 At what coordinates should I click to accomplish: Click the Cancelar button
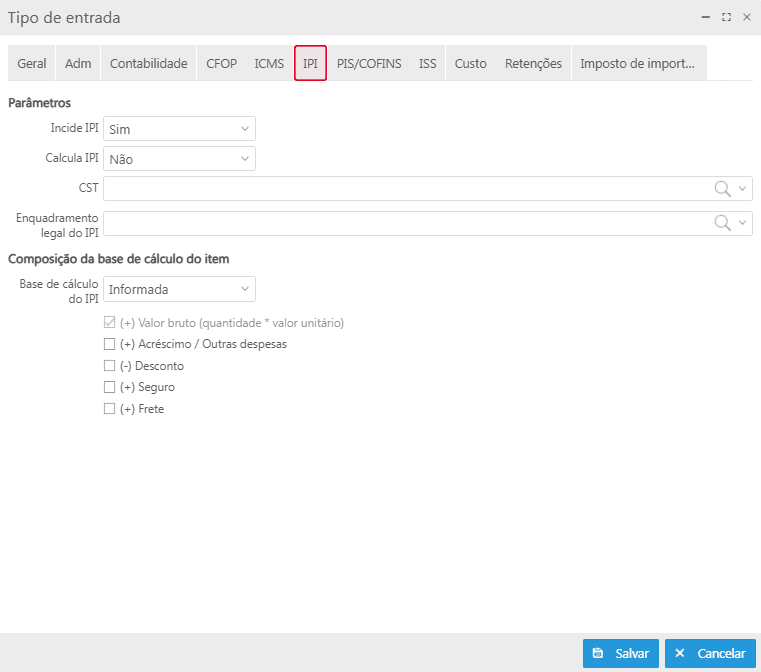[710, 653]
